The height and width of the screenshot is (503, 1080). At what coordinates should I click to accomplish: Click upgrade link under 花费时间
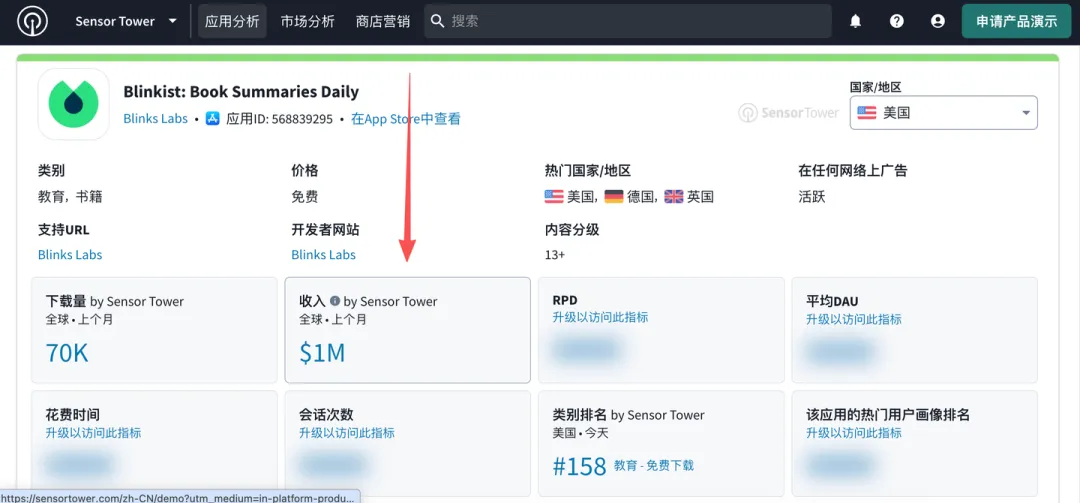coord(93,433)
